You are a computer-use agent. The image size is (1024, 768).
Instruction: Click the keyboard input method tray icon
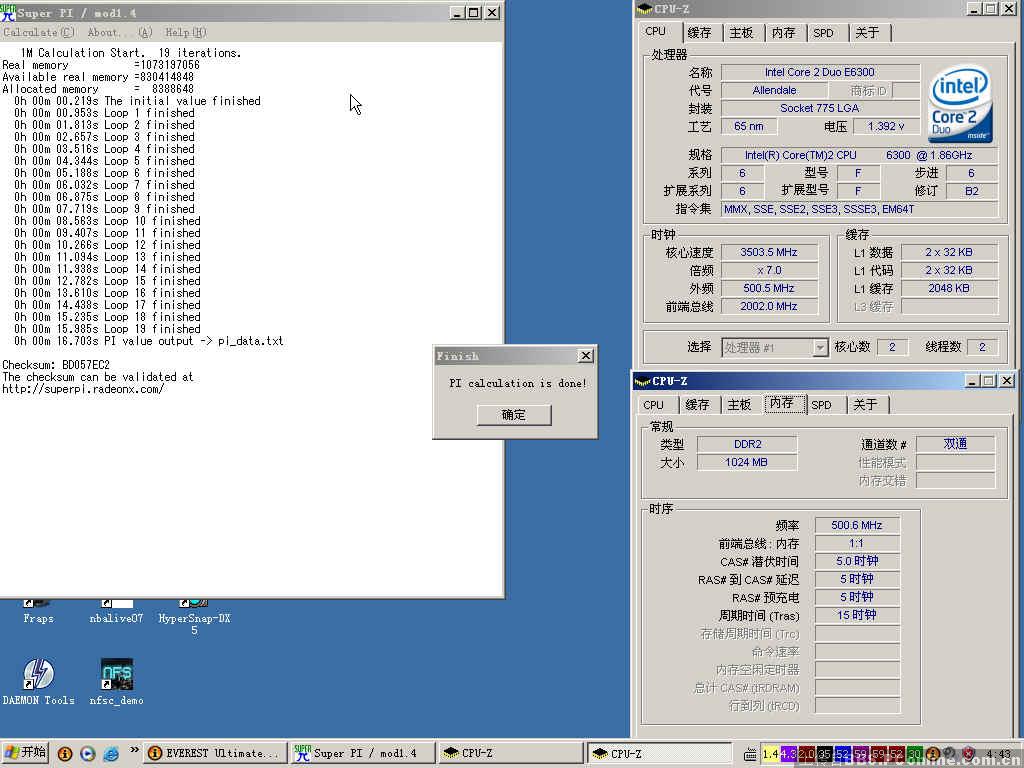(751, 754)
